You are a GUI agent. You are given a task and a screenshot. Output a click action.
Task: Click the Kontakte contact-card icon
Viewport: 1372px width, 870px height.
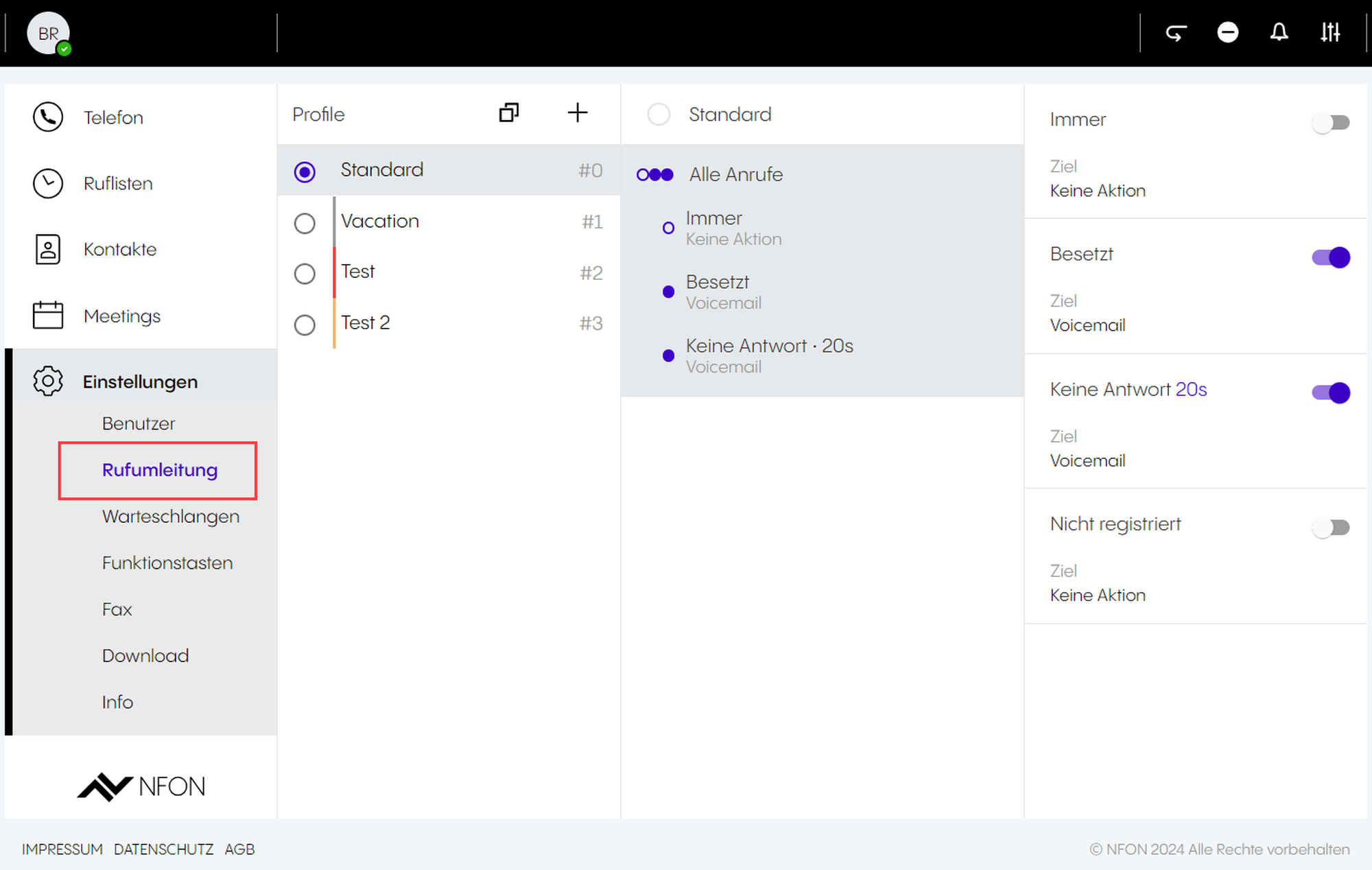pyautogui.click(x=48, y=249)
